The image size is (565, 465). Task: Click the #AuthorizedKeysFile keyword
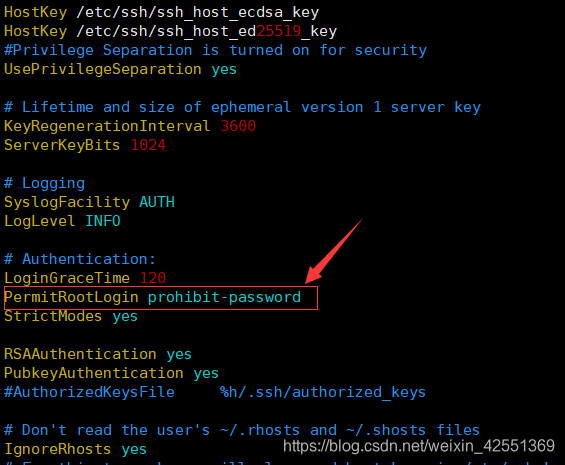coord(89,393)
